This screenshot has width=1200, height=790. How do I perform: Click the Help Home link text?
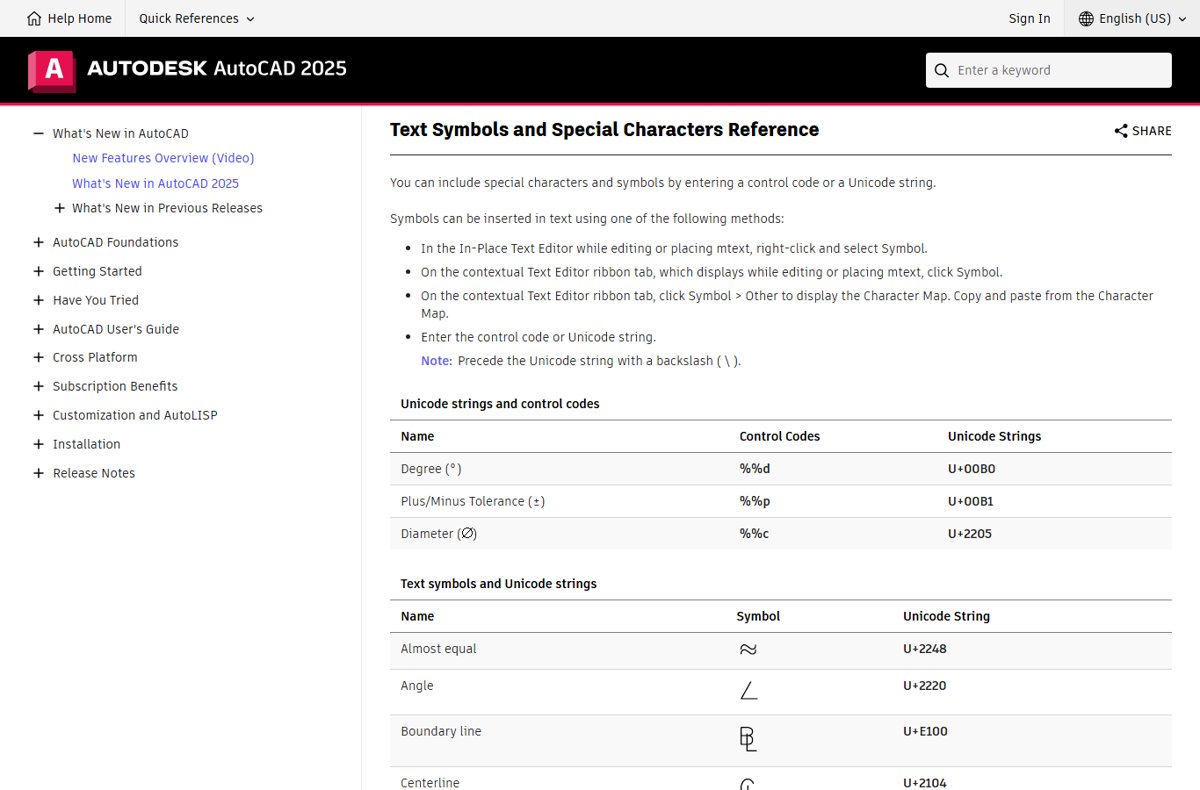click(x=79, y=18)
